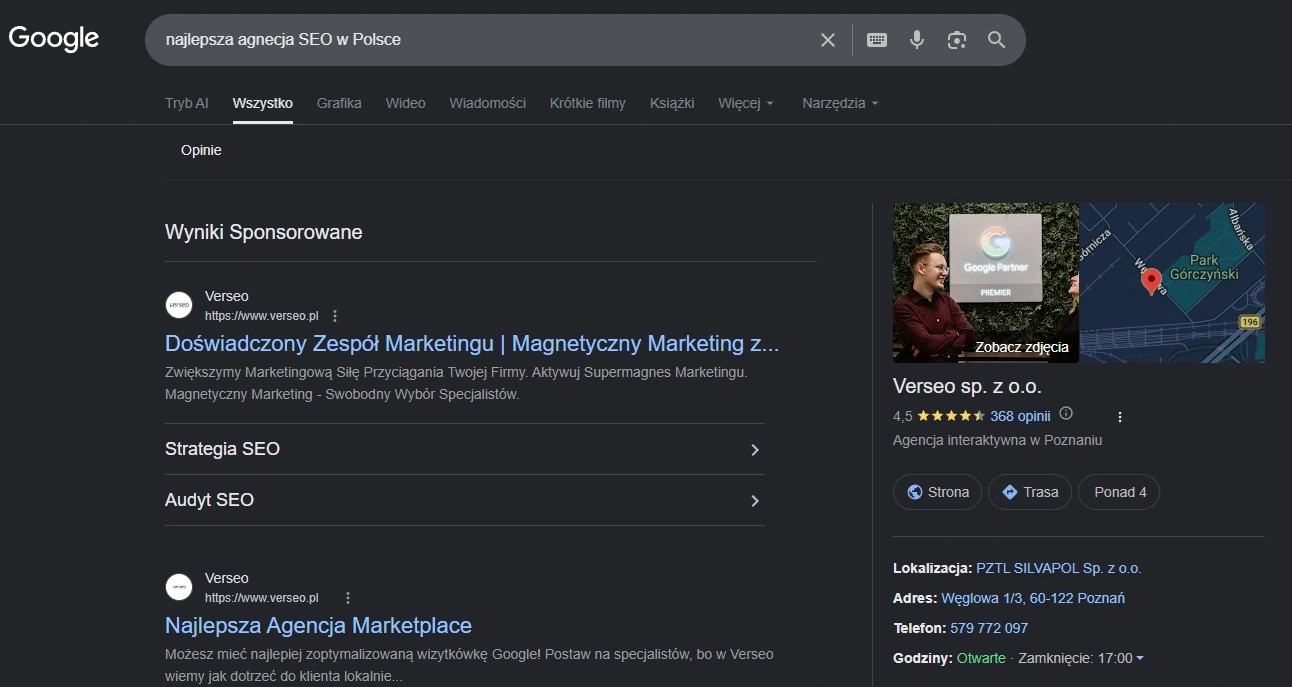Click the Opinie filter chip
1292x687 pixels.
point(201,150)
